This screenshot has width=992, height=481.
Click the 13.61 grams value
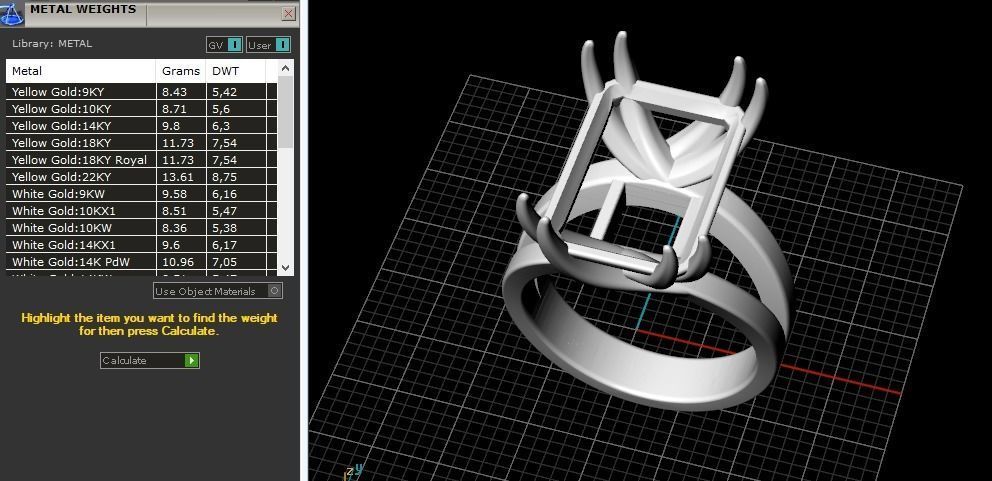point(178,177)
